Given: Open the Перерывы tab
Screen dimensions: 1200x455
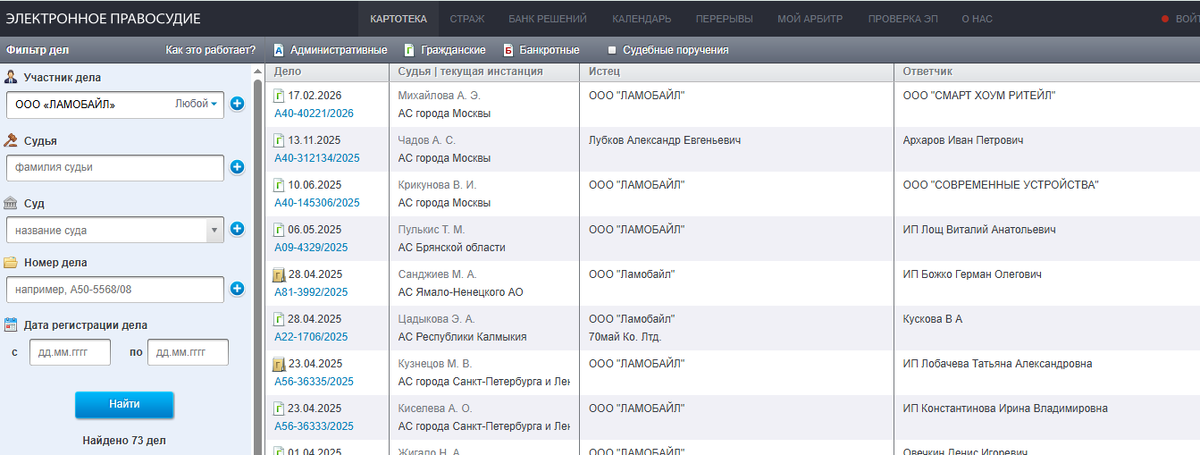Looking at the screenshot, I should [726, 19].
